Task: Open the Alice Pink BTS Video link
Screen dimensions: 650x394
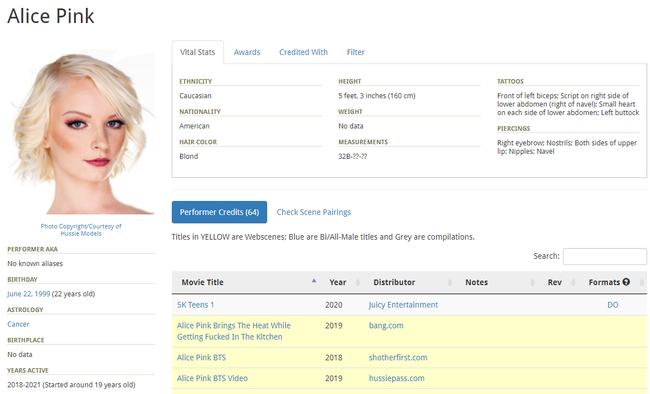Action: pos(212,378)
